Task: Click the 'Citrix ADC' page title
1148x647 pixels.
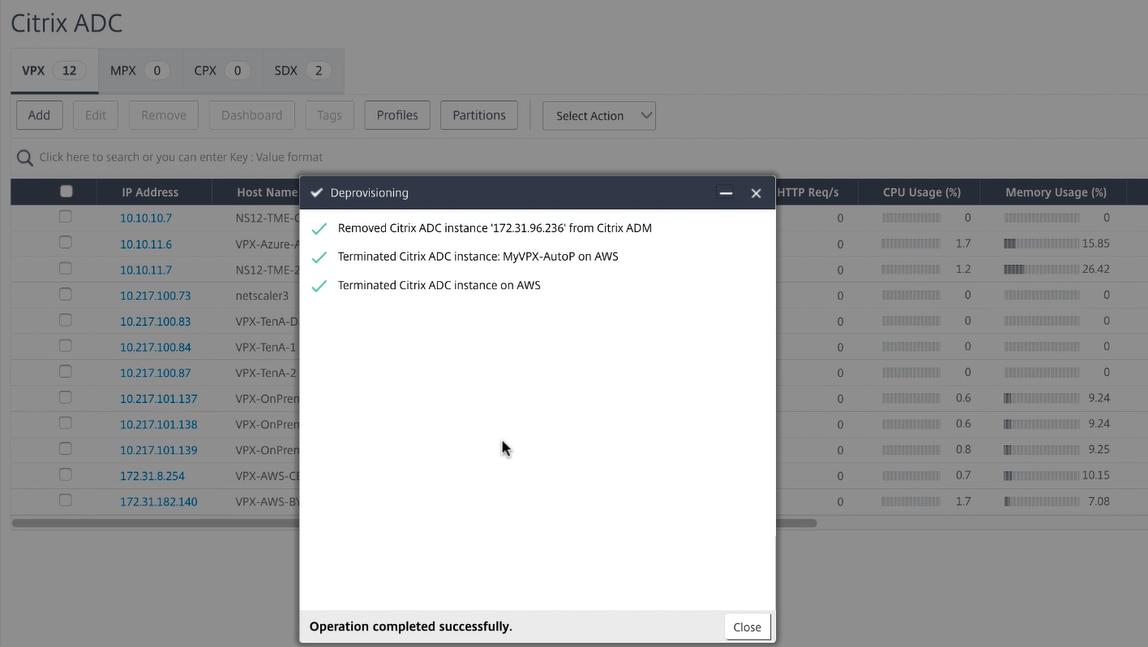Action: [x=67, y=23]
